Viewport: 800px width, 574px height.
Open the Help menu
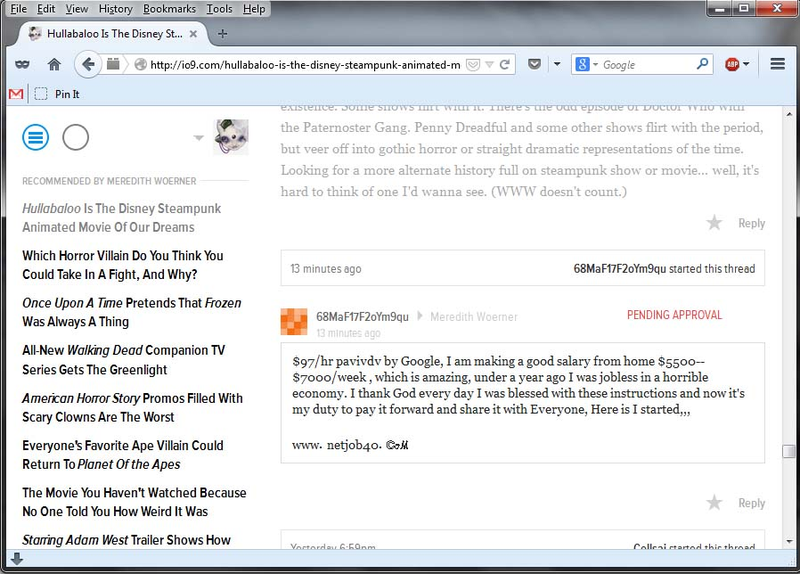(254, 9)
